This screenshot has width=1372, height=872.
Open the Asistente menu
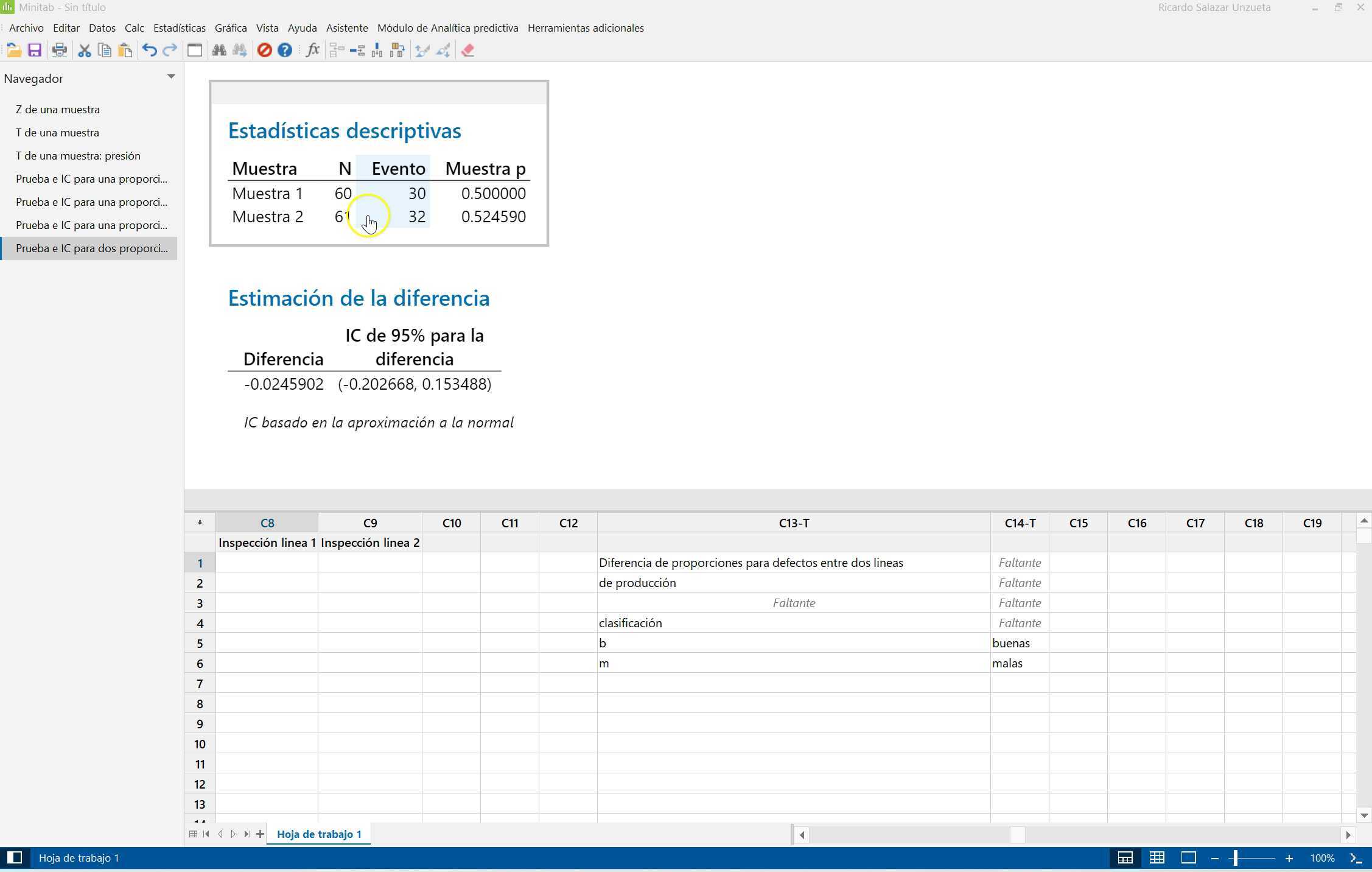(x=346, y=27)
